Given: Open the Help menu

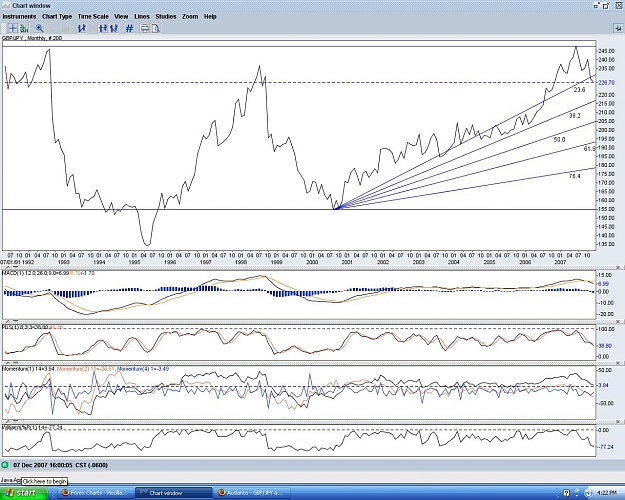Looking at the screenshot, I should [x=210, y=16].
